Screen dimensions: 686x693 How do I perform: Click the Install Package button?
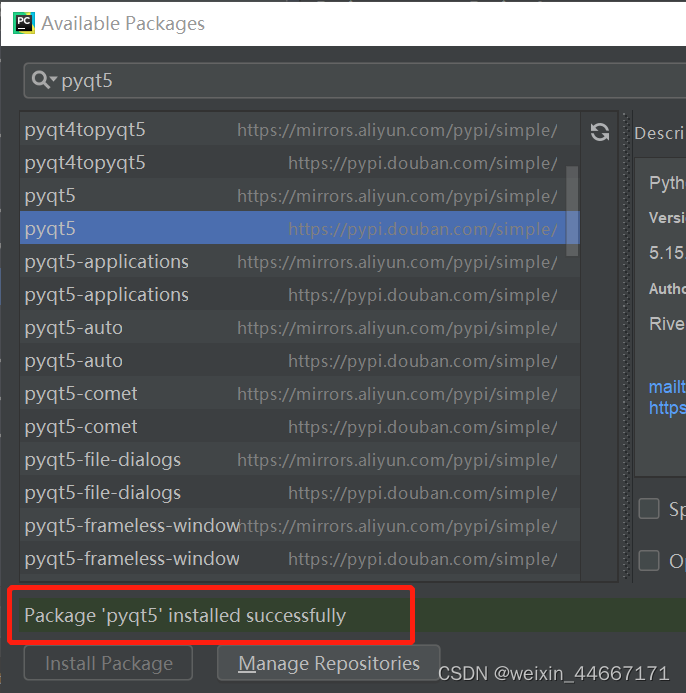click(108, 663)
